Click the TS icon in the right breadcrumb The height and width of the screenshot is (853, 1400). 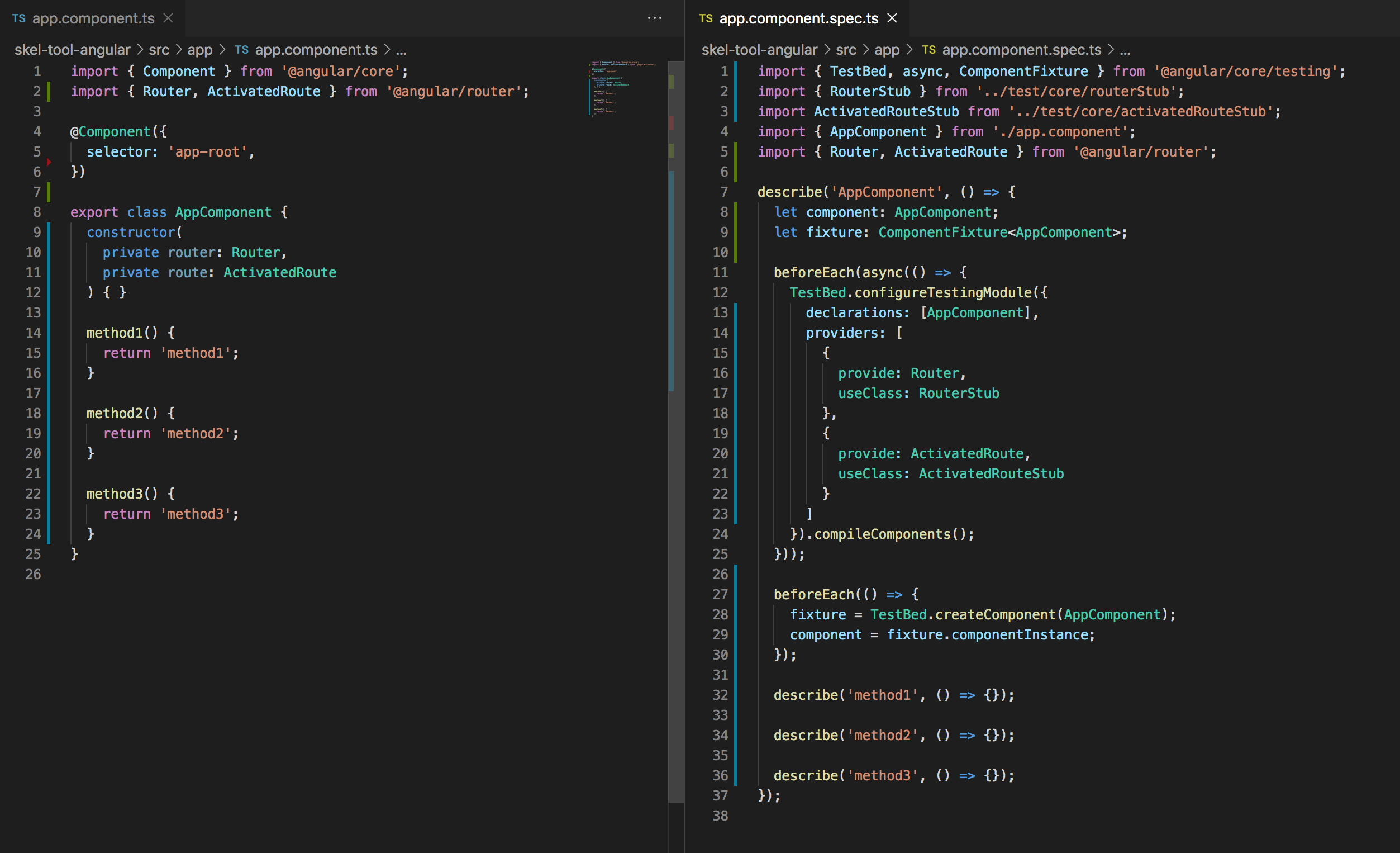pyautogui.click(x=928, y=50)
